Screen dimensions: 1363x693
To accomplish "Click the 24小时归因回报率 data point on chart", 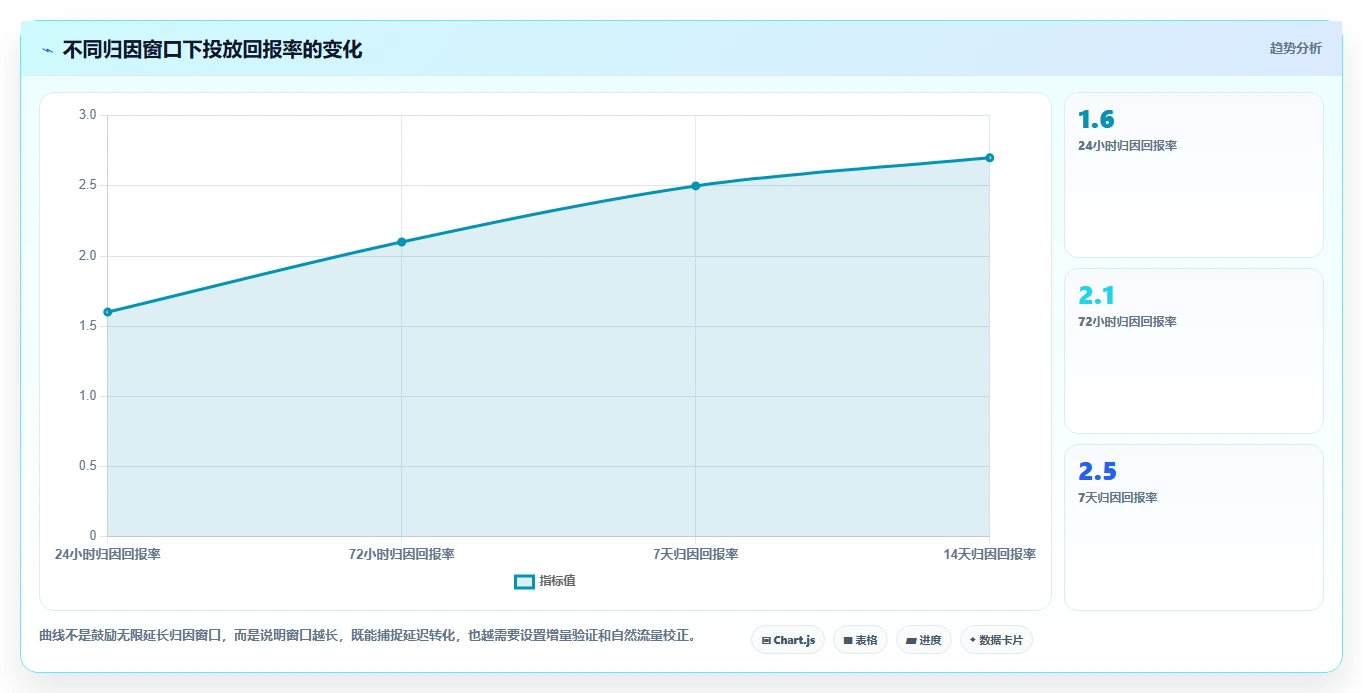I will [107, 312].
